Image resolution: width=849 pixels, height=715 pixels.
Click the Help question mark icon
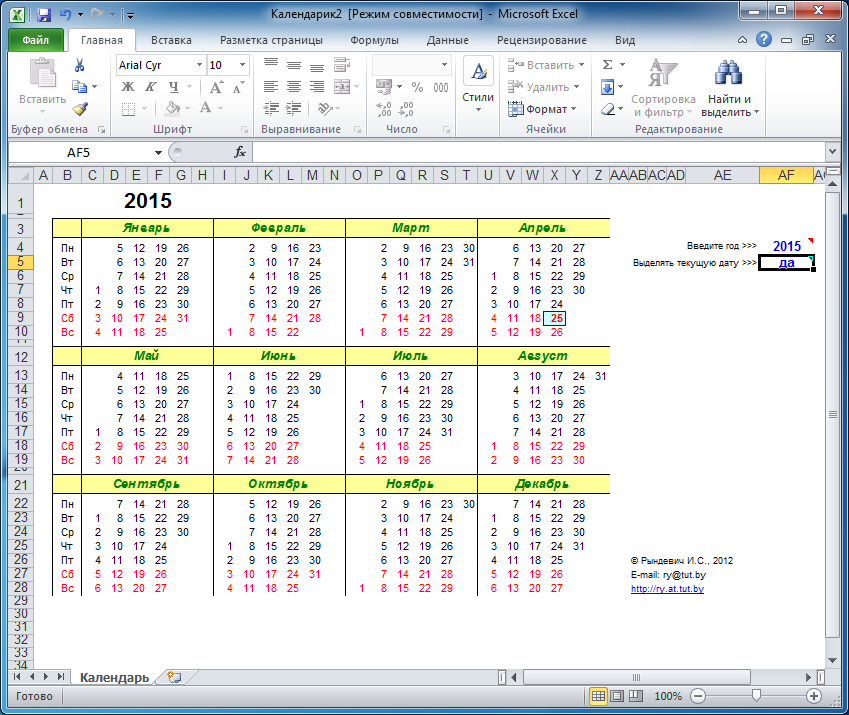click(x=764, y=39)
